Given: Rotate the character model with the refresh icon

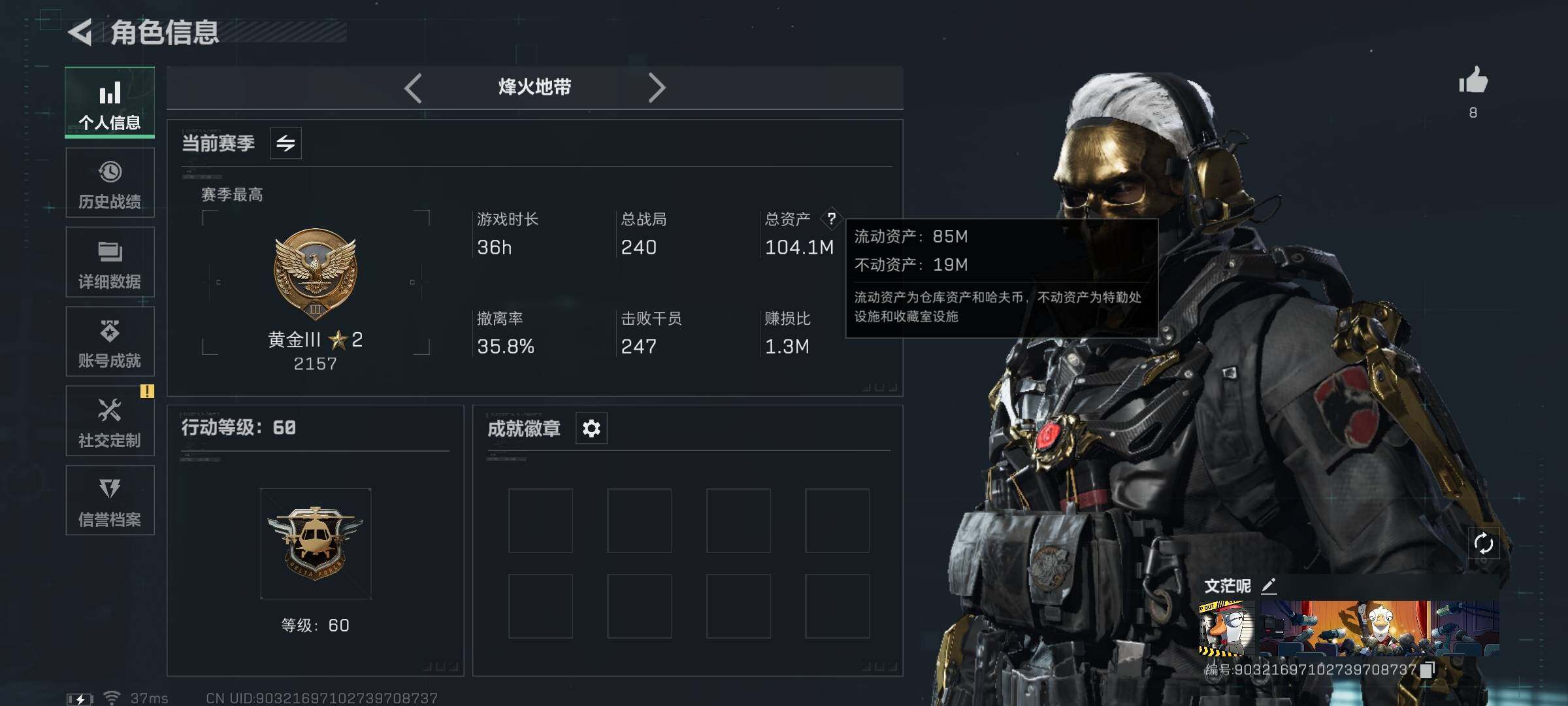Looking at the screenshot, I should (1483, 543).
